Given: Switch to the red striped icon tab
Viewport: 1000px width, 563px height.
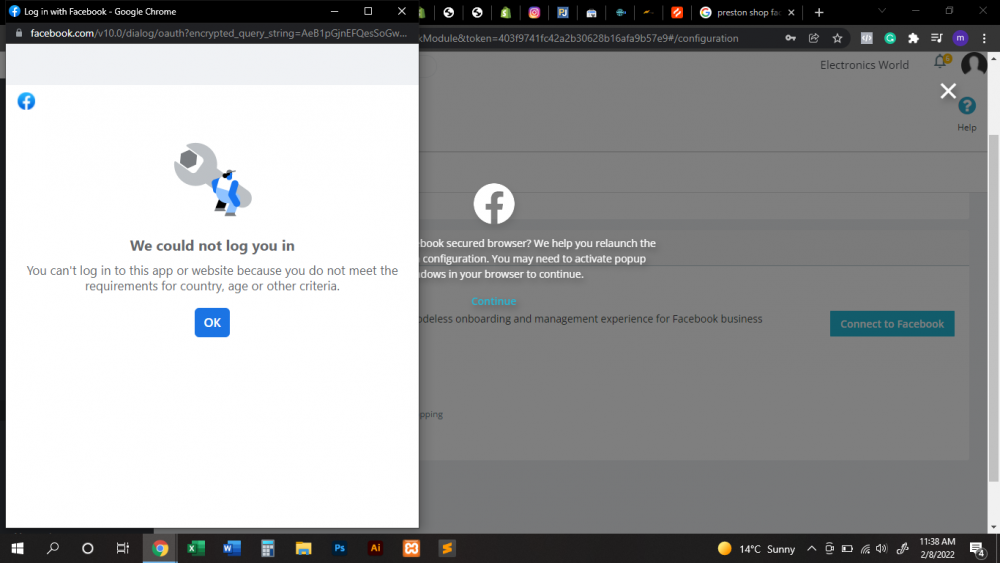Looking at the screenshot, I should 677,12.
